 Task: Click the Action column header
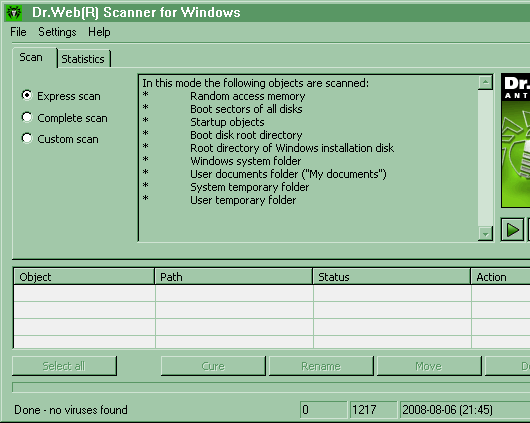(x=501, y=277)
